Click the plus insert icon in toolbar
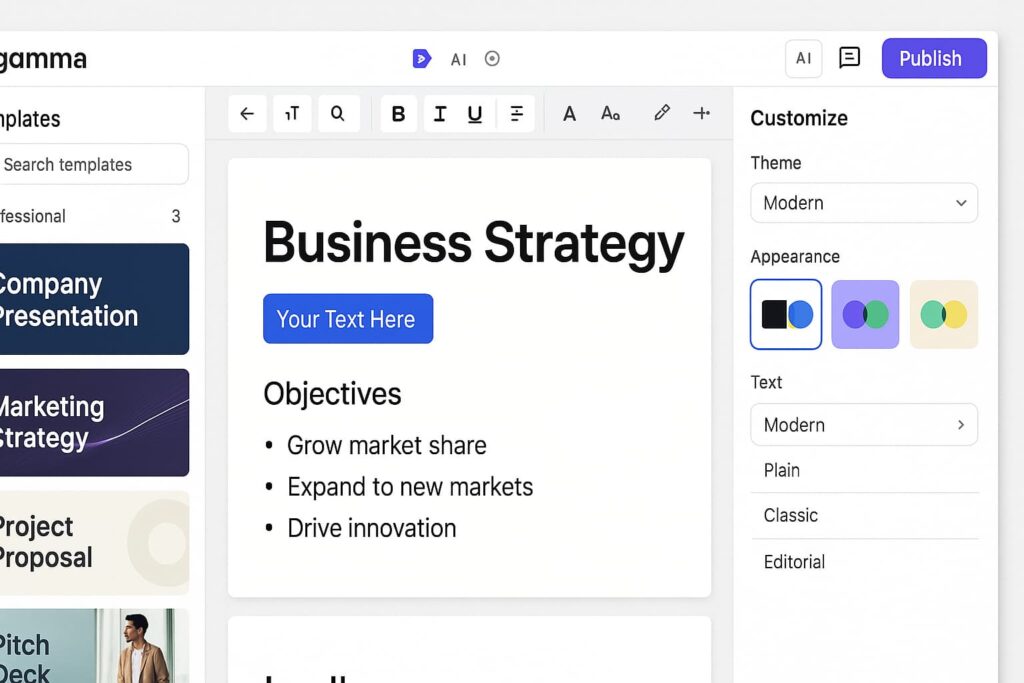 701,113
